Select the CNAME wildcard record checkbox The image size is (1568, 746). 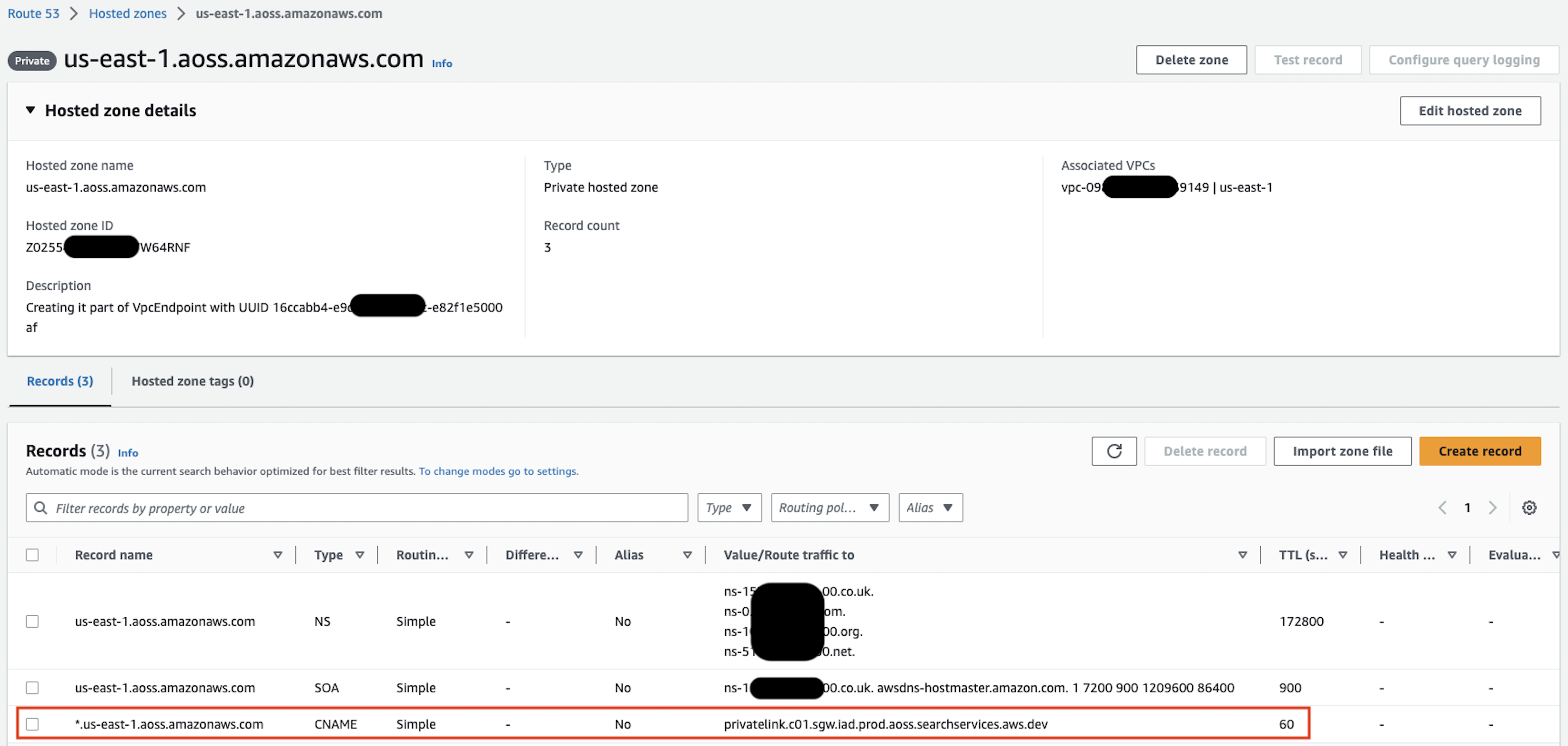coord(32,724)
